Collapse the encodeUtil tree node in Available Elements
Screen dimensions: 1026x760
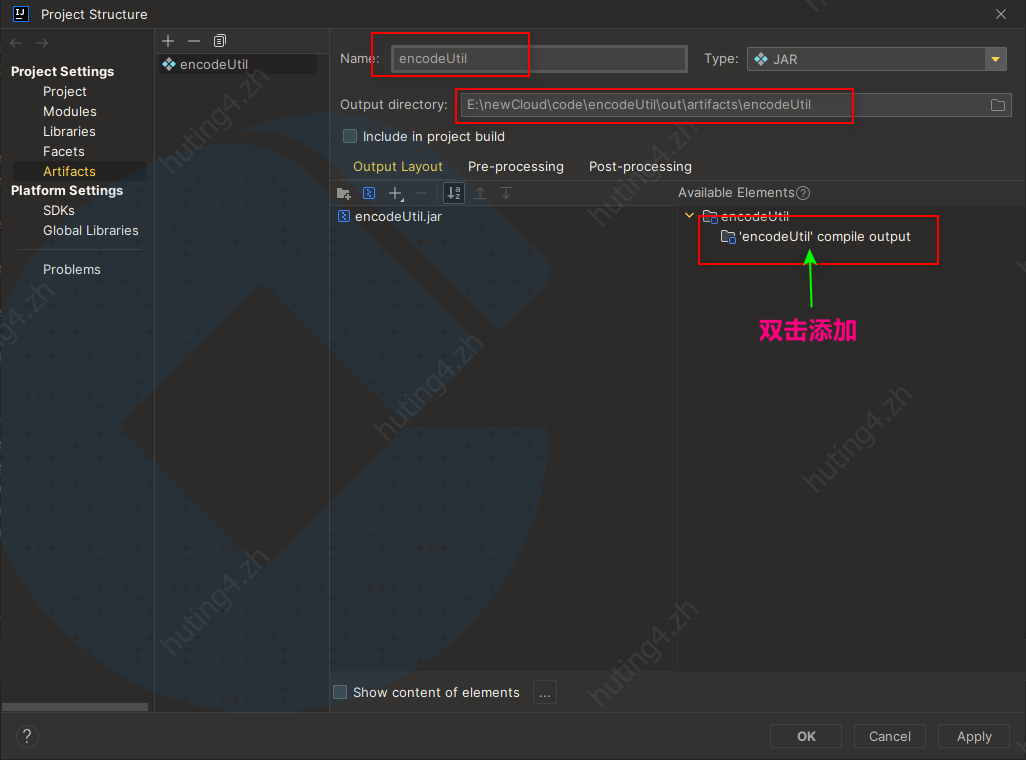689,215
